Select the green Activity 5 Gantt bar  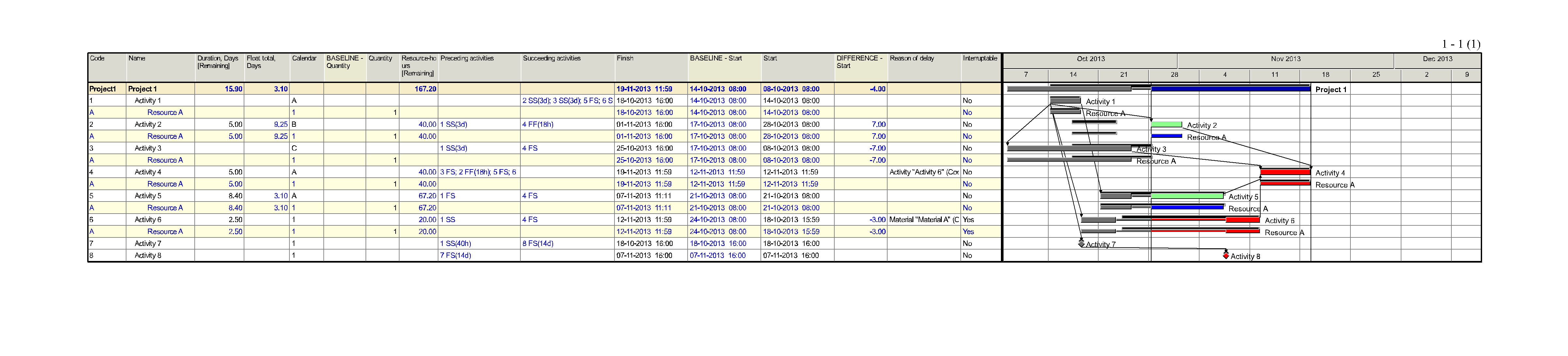pos(1187,196)
